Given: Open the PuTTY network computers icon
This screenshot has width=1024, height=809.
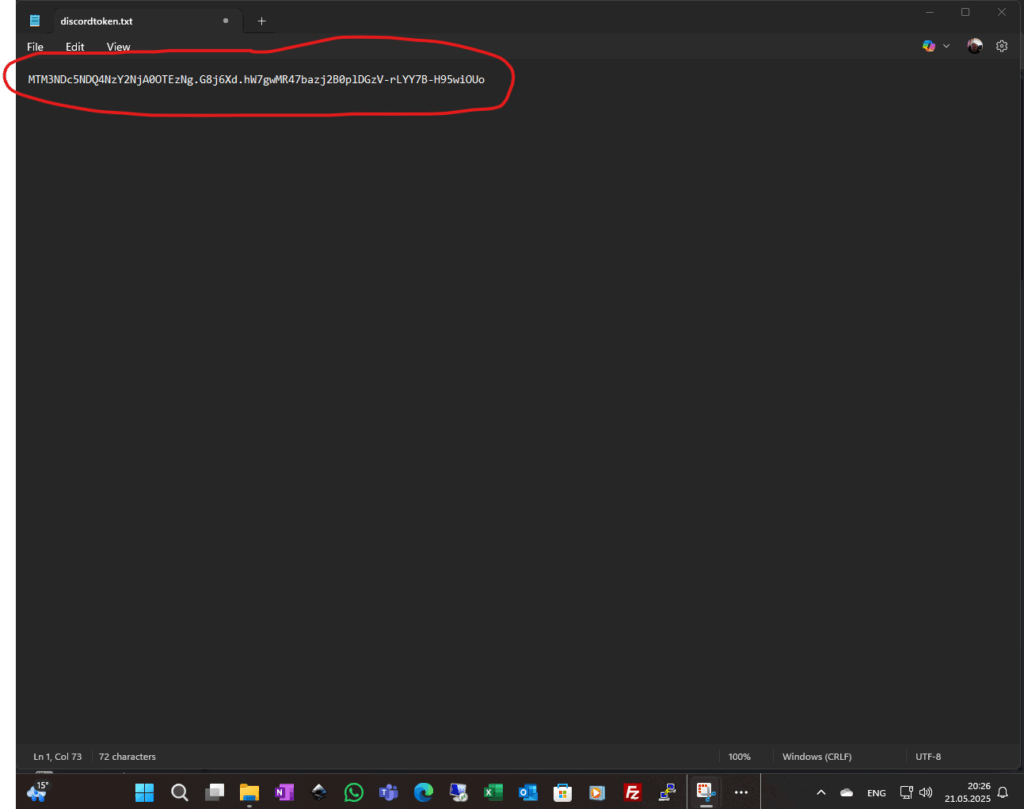Looking at the screenshot, I should (x=667, y=793).
